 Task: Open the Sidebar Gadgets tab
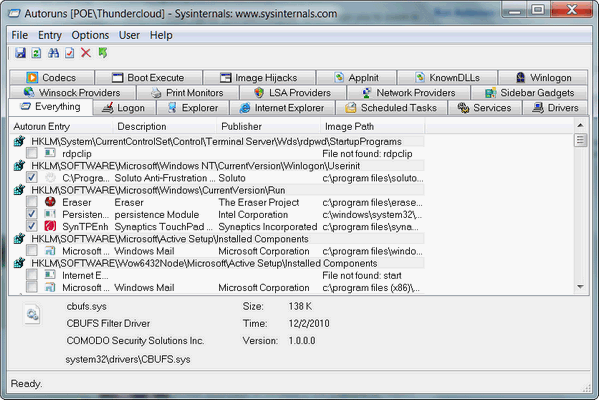click(x=529, y=92)
